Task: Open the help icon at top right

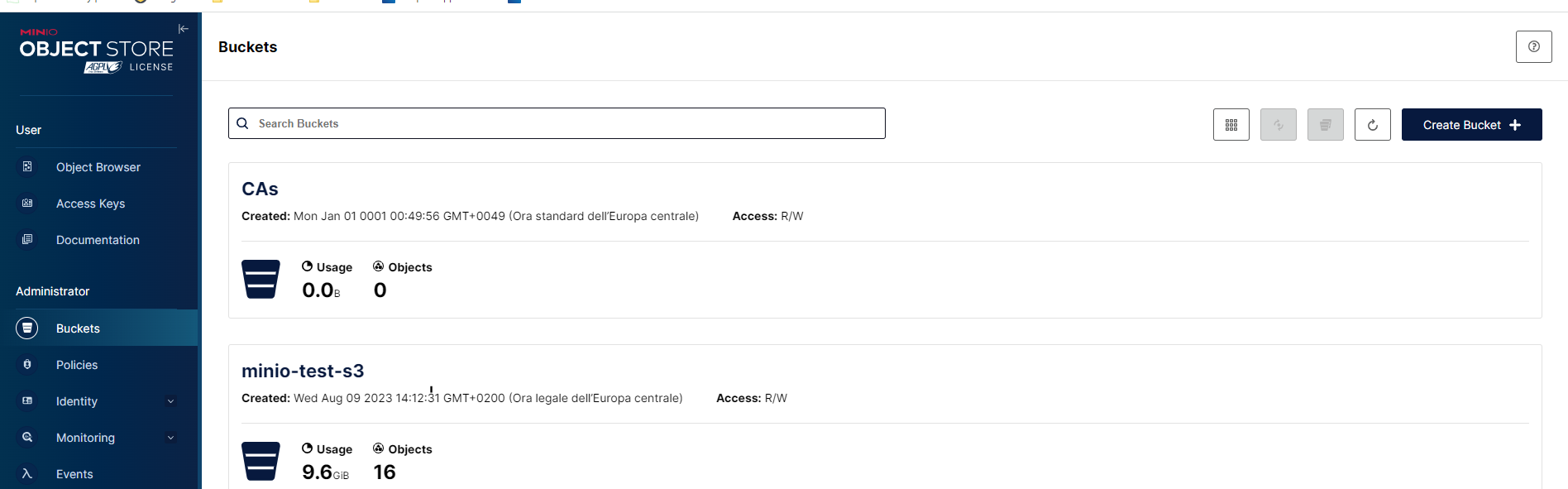Action: tap(1533, 47)
